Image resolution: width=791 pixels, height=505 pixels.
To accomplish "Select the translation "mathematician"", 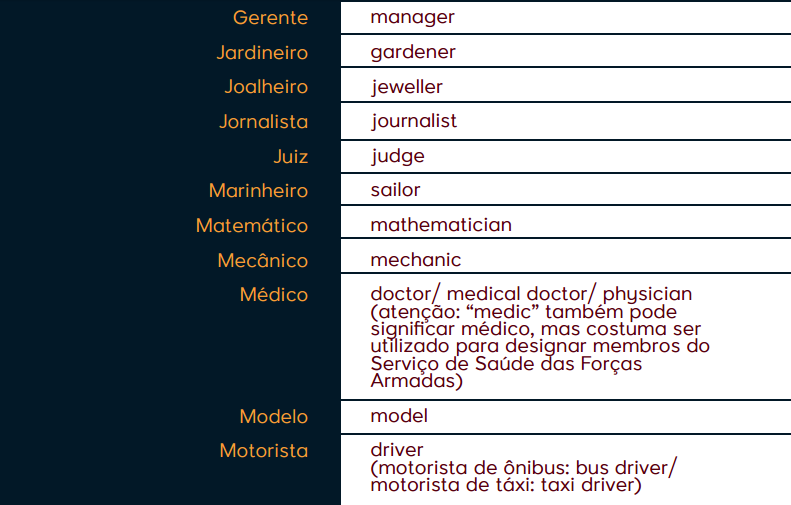I will point(441,225).
